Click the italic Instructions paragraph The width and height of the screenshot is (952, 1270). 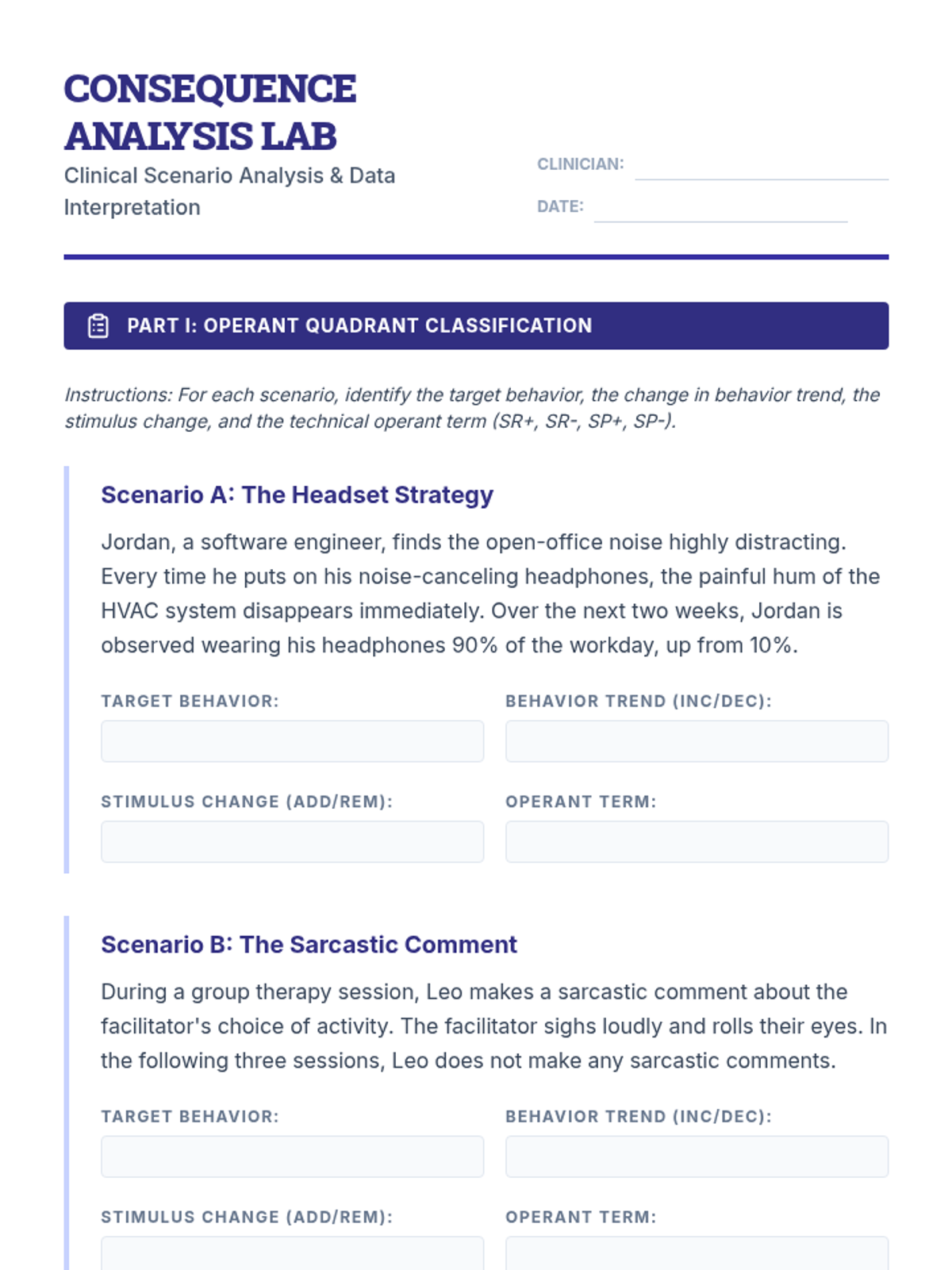(x=472, y=408)
